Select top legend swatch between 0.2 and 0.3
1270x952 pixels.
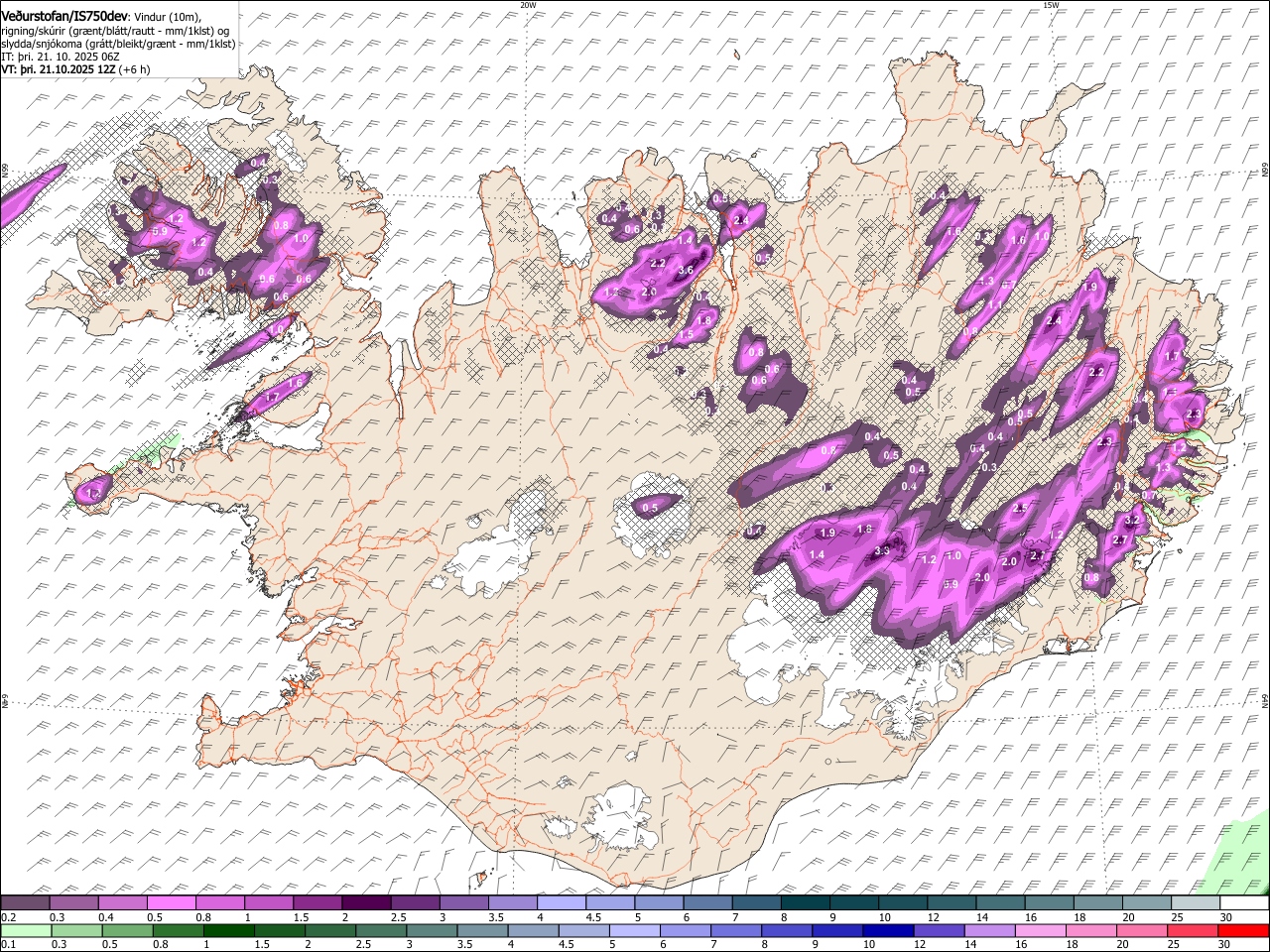(x=25, y=903)
